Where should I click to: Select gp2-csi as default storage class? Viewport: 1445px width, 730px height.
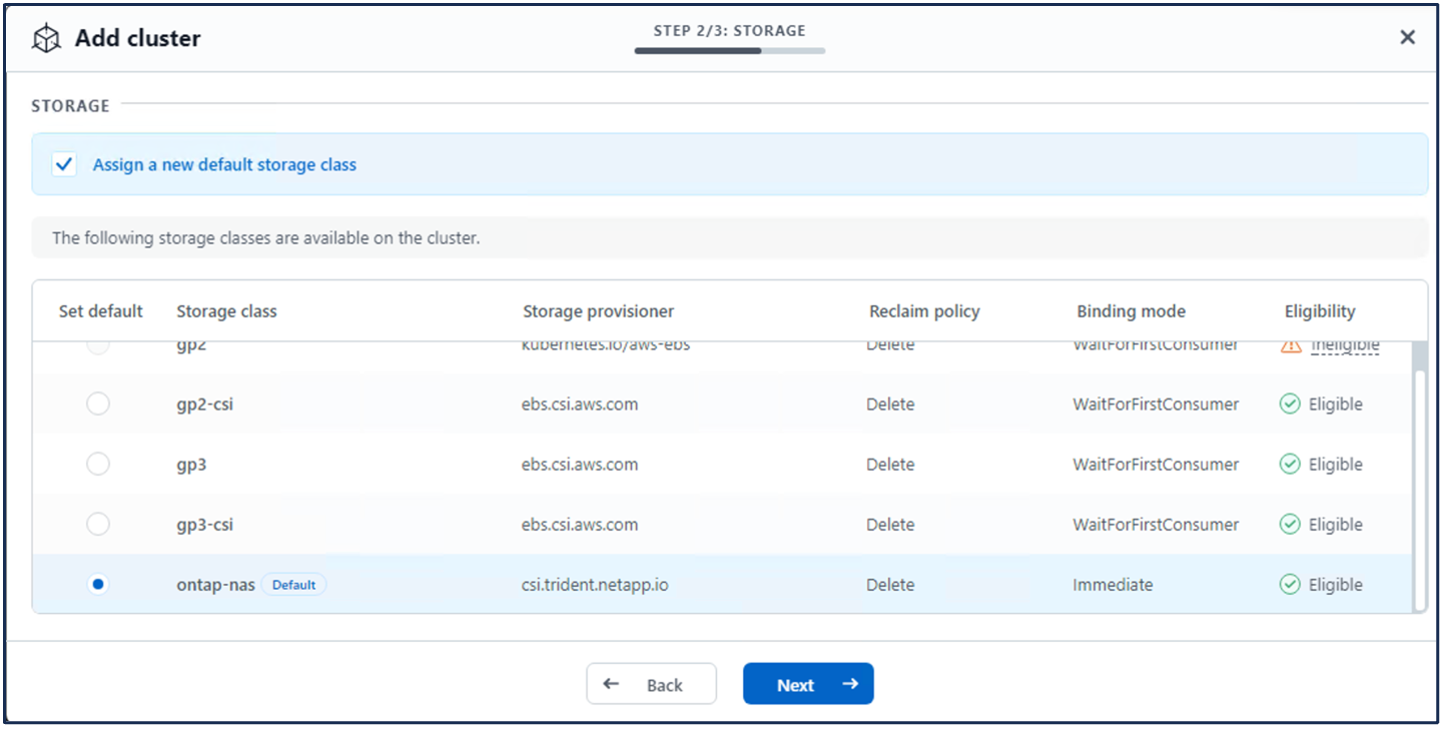pyautogui.click(x=98, y=404)
